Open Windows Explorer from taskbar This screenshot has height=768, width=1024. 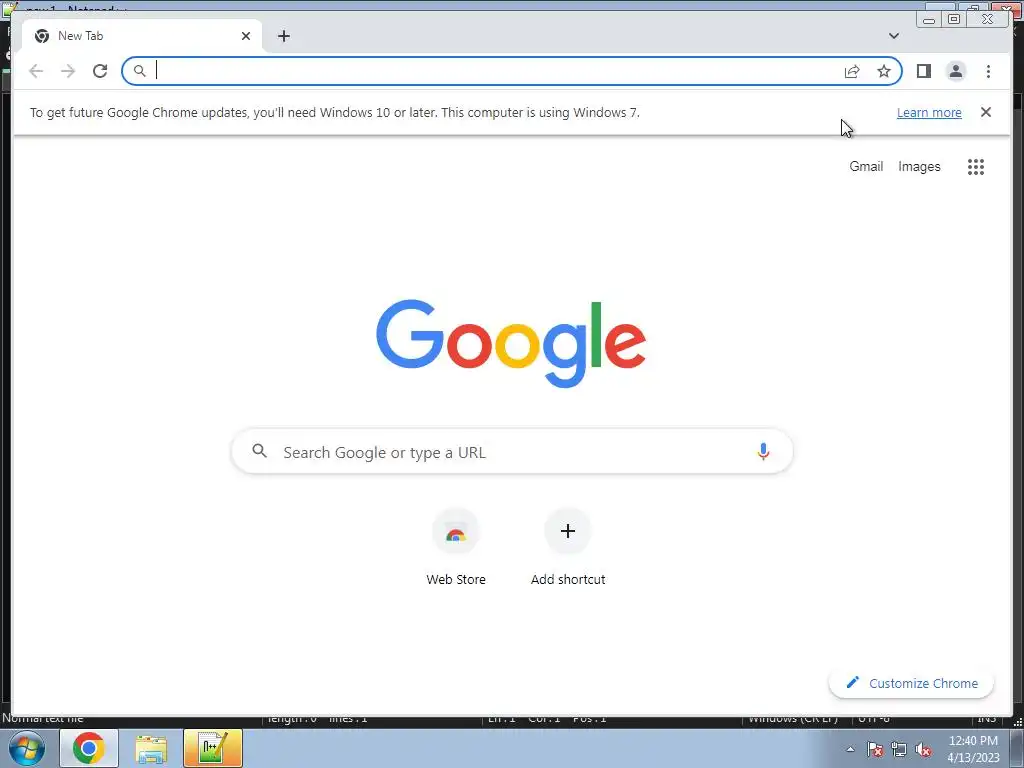point(151,748)
